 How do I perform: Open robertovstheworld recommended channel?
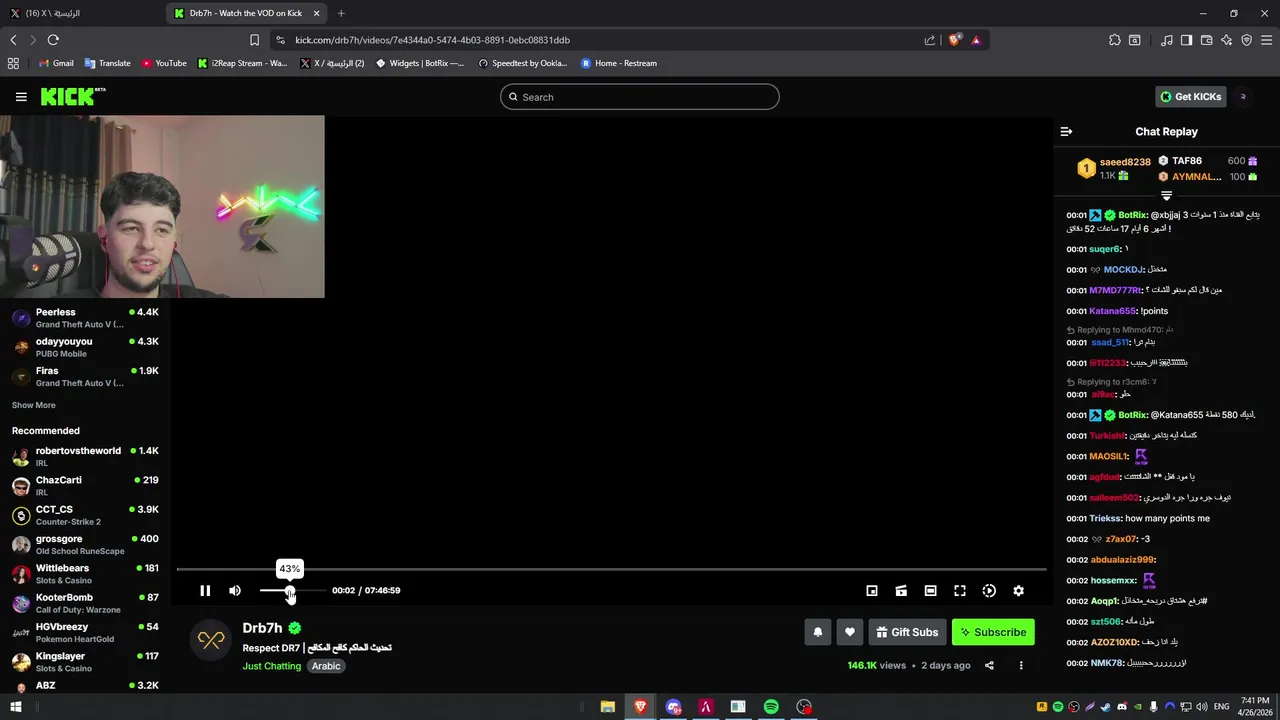point(85,457)
